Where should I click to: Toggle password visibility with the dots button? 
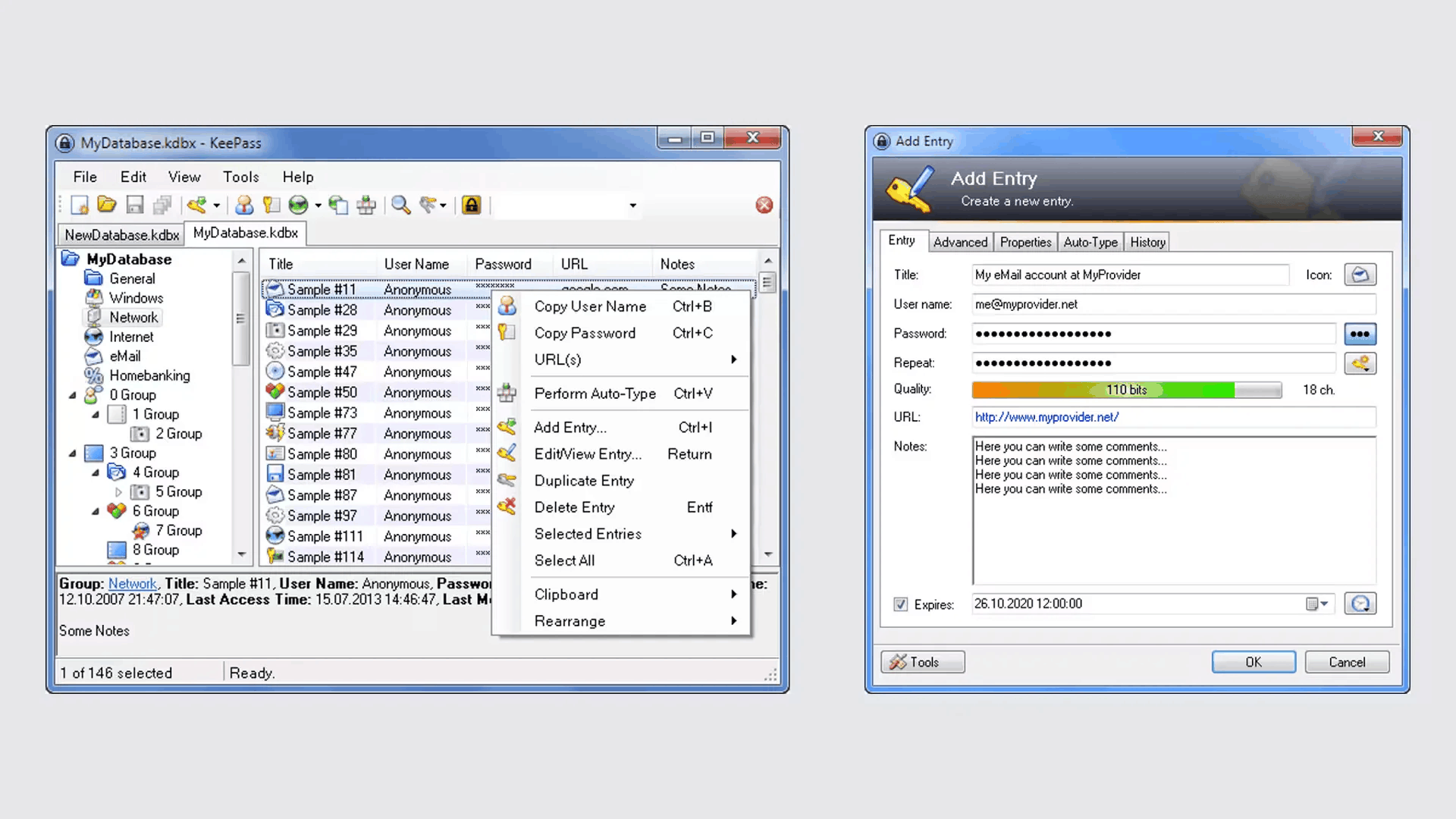click(x=1360, y=334)
